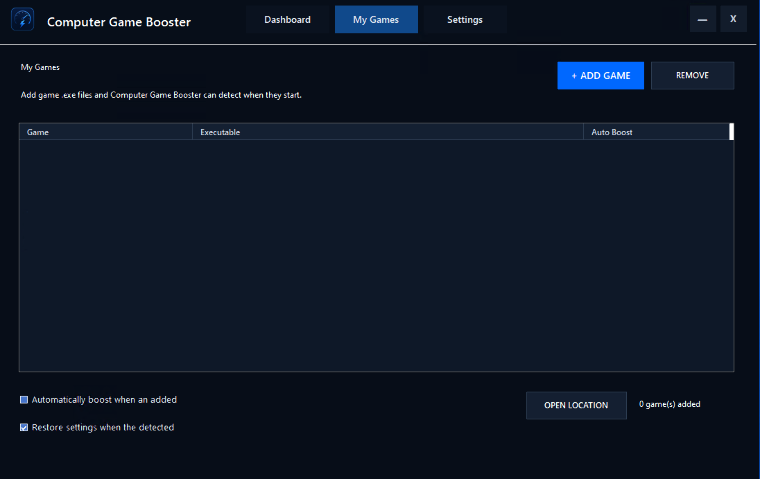Close the Computer Game Booster window

[x=733, y=19]
